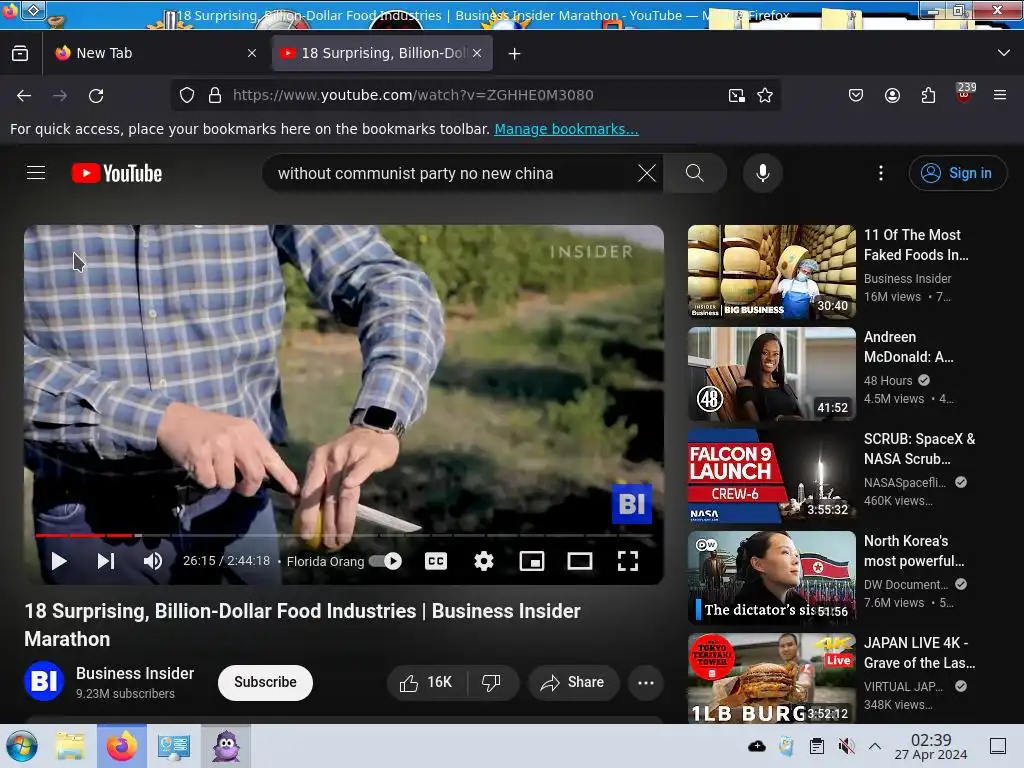Open Firefox recent browsing view icon

20,54
